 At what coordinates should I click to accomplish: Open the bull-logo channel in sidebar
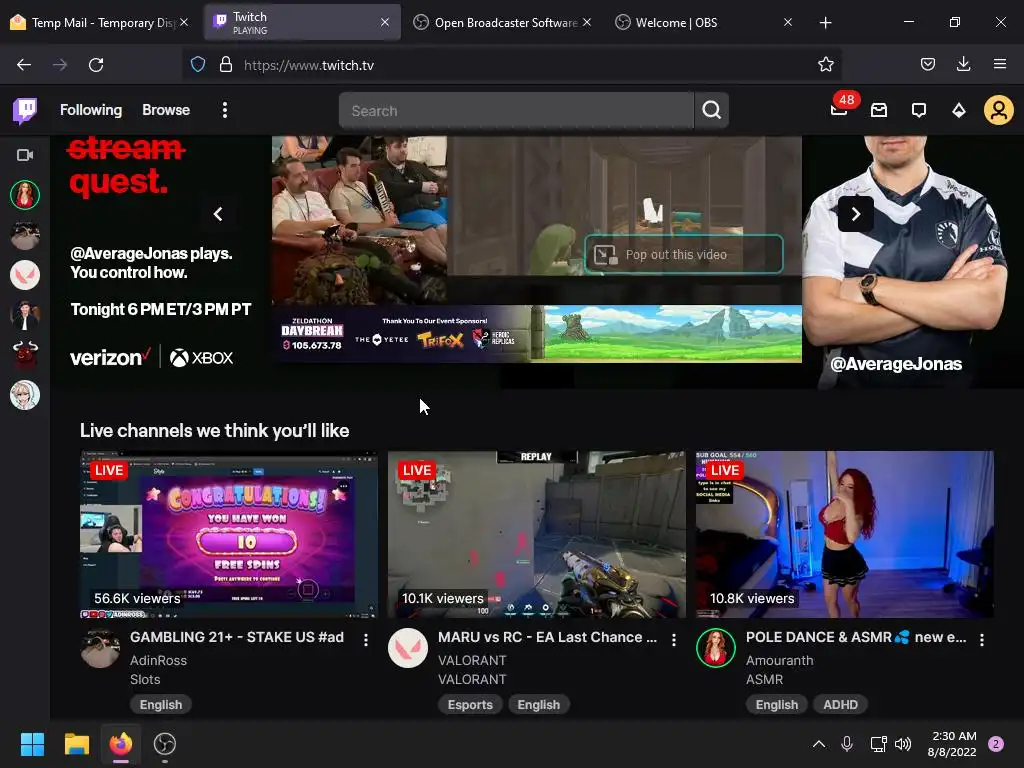tap(25, 355)
